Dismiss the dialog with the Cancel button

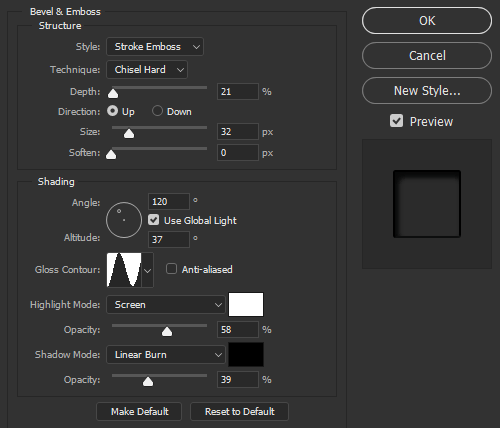coord(427,56)
